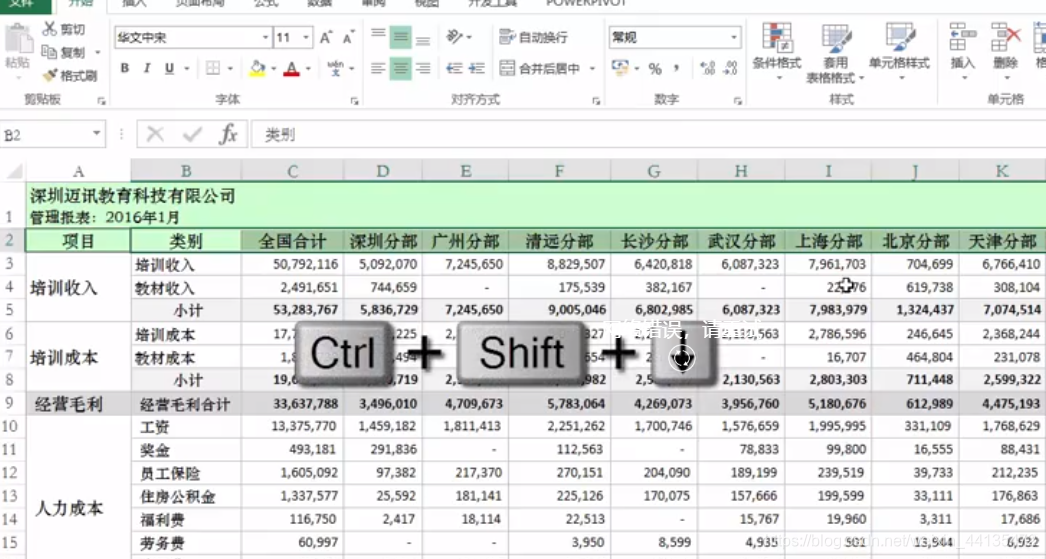Expand the borders dropdown arrow
Screen dimensions: 1046x559
point(230,68)
